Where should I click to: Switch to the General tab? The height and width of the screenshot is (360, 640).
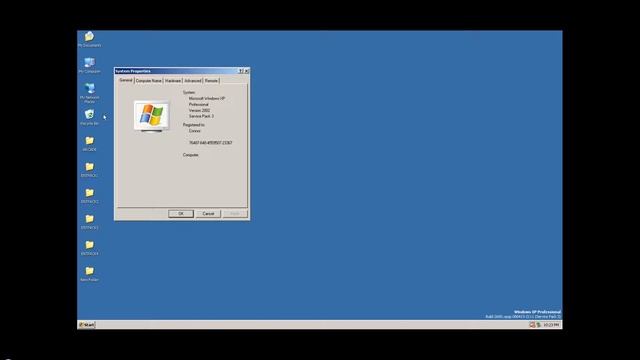click(x=126, y=80)
